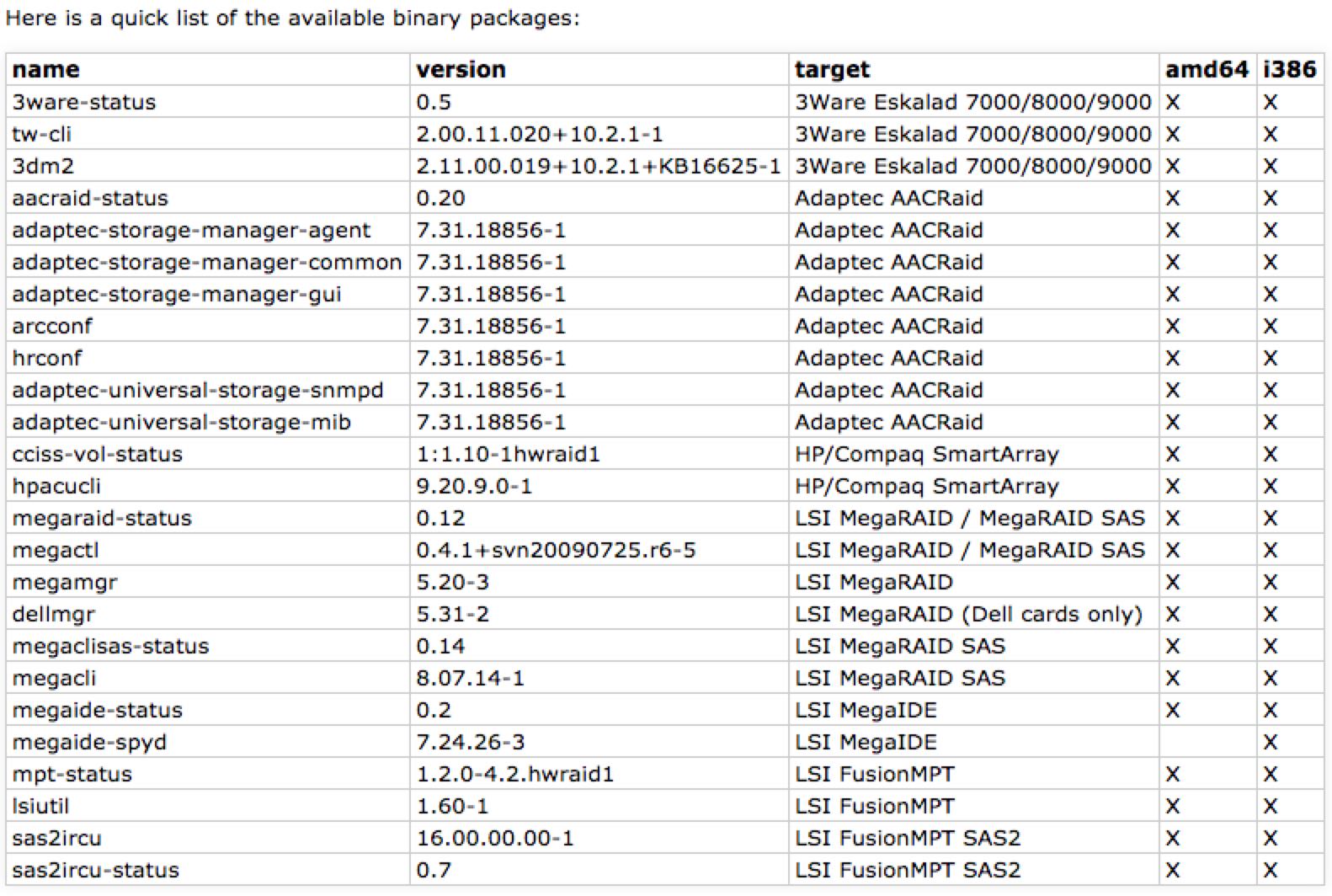Image resolution: width=1332 pixels, height=896 pixels.
Task: Select the "adaptec-storage-manager-agent" package name
Action: pyautogui.click(x=191, y=230)
